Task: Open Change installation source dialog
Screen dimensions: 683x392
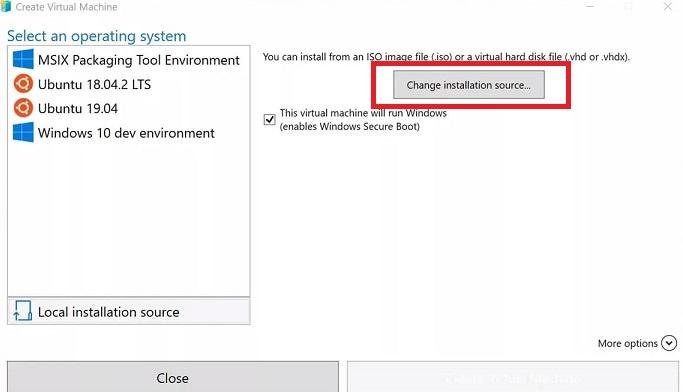Action: 469,84
